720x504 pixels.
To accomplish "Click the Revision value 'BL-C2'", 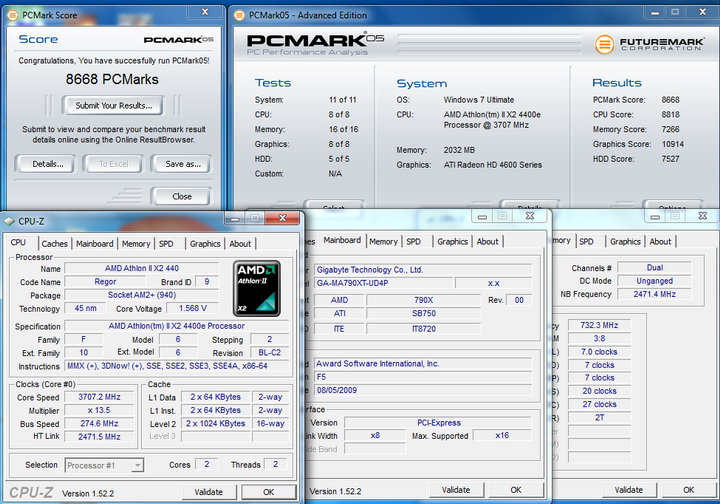I will [x=270, y=353].
